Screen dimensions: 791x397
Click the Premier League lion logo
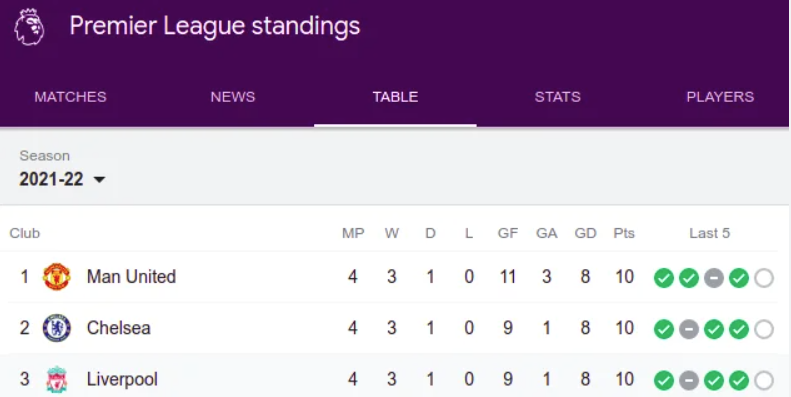(x=29, y=27)
